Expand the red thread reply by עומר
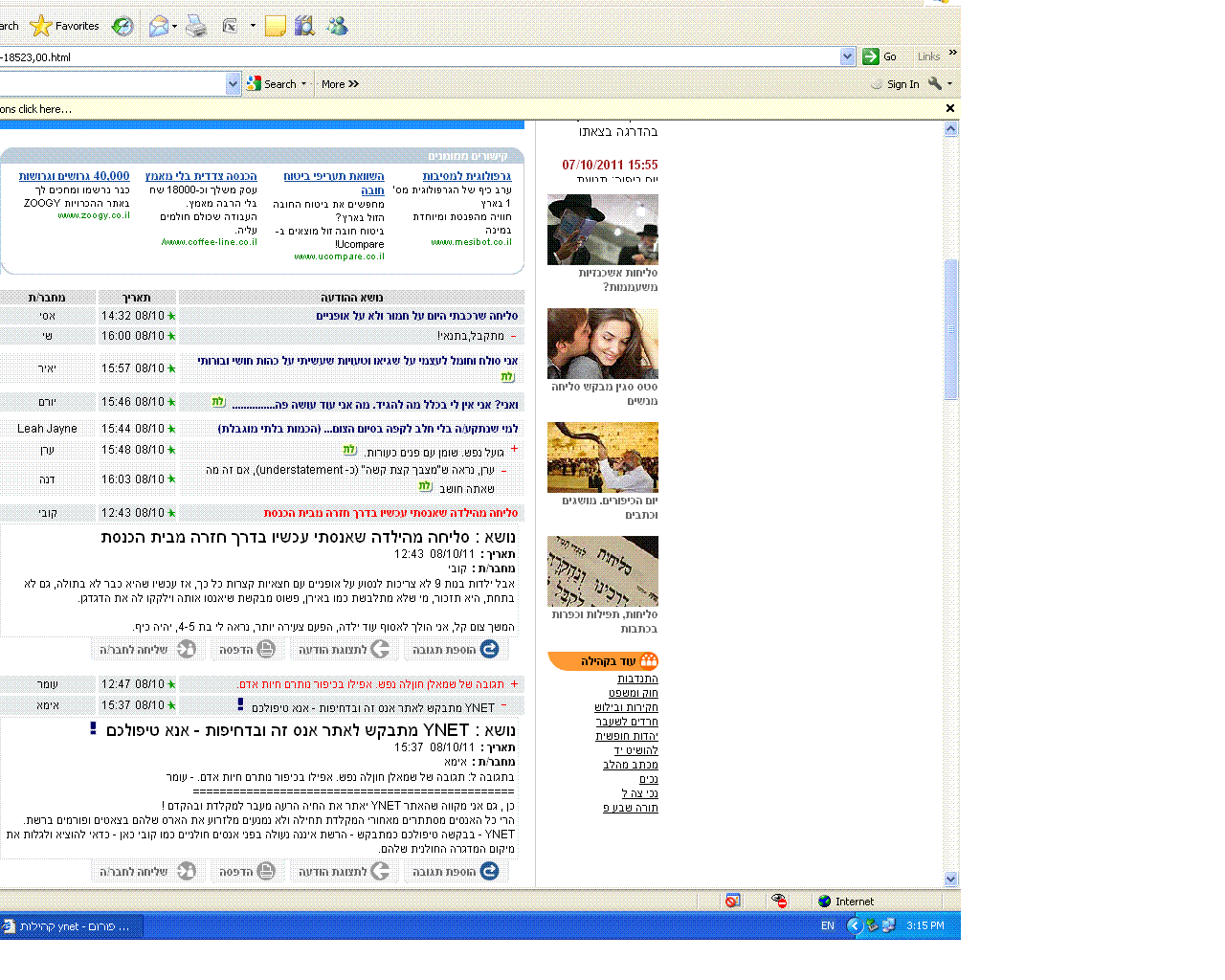Image resolution: width=1225 pixels, height=980 pixels. pos(514,683)
